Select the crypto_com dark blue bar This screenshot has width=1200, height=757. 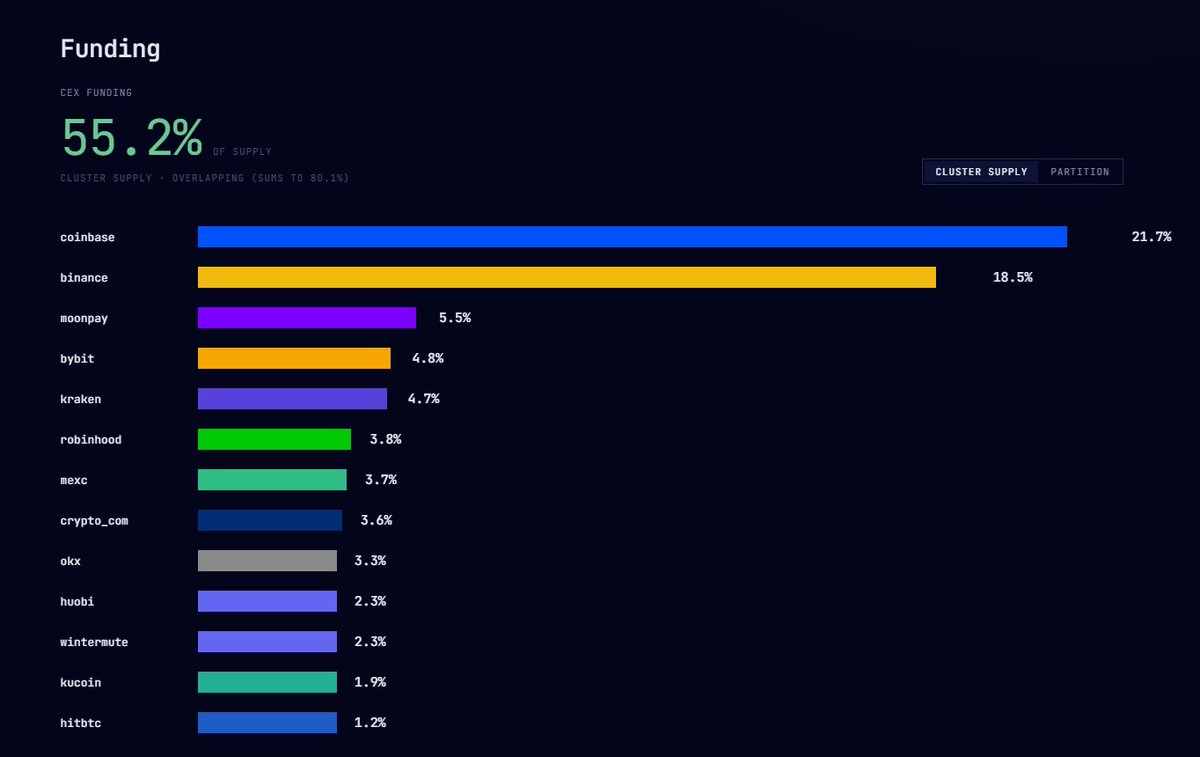tap(270, 520)
